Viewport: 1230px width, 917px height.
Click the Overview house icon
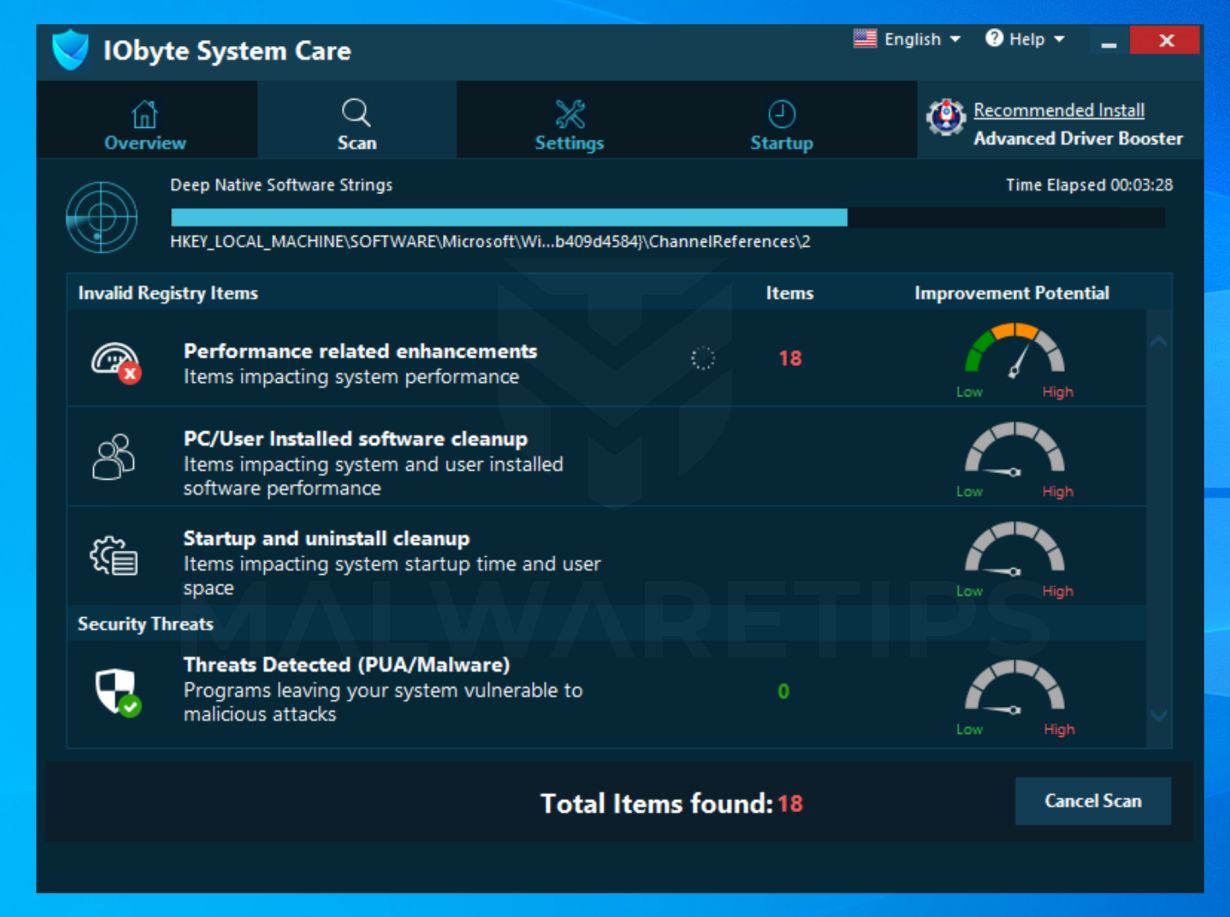click(x=145, y=114)
